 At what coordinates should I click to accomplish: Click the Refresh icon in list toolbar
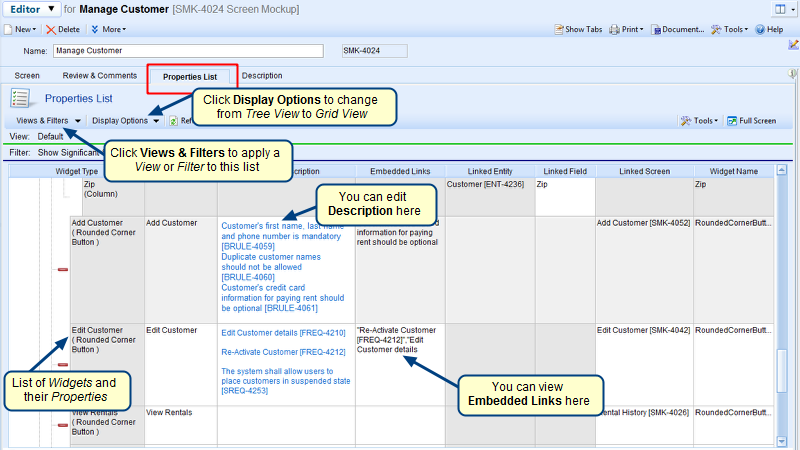coord(173,121)
